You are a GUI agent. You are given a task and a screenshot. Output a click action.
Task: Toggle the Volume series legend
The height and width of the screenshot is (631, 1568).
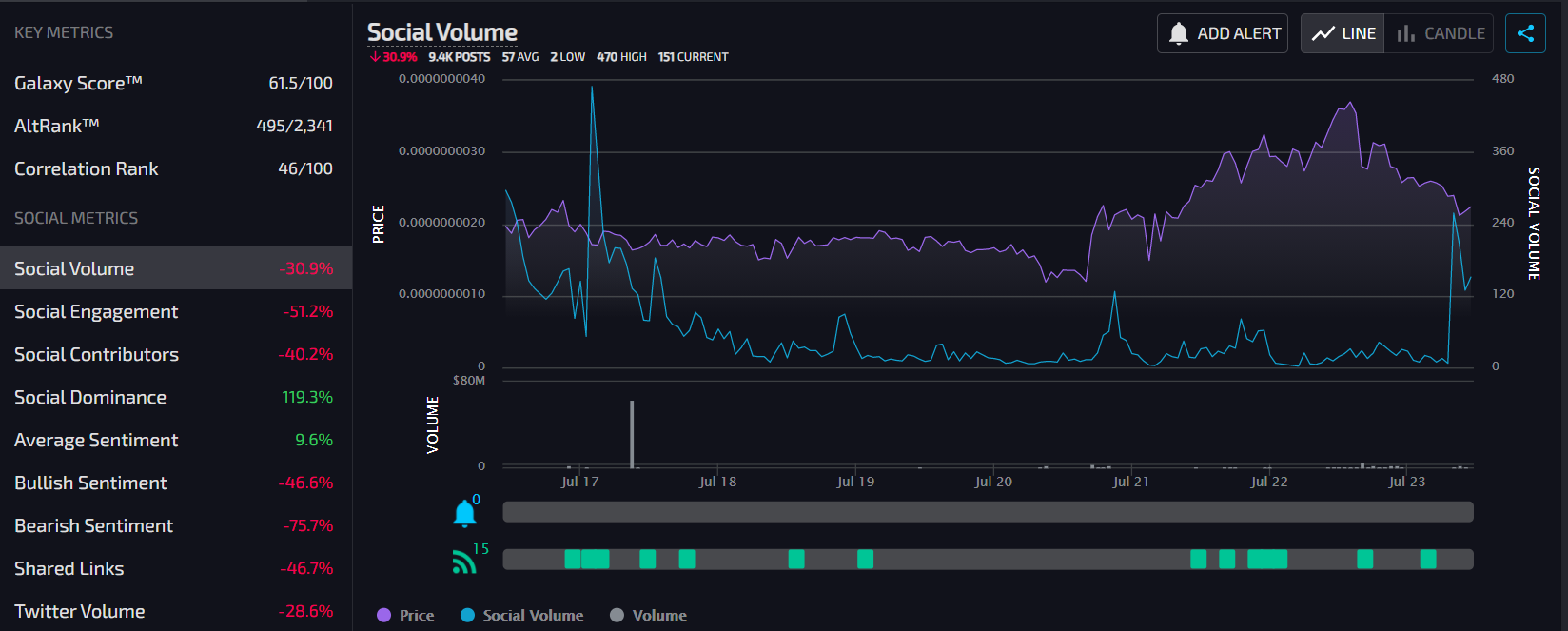[648, 616]
